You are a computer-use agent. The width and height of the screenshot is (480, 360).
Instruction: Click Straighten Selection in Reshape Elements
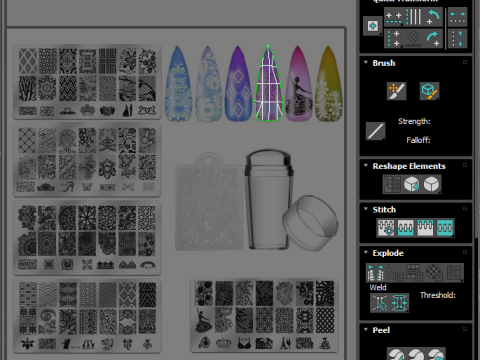tap(393, 184)
